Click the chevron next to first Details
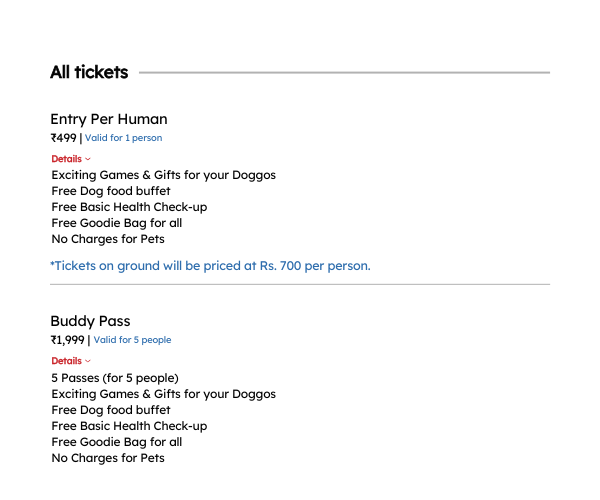 pyautogui.click(x=88, y=159)
